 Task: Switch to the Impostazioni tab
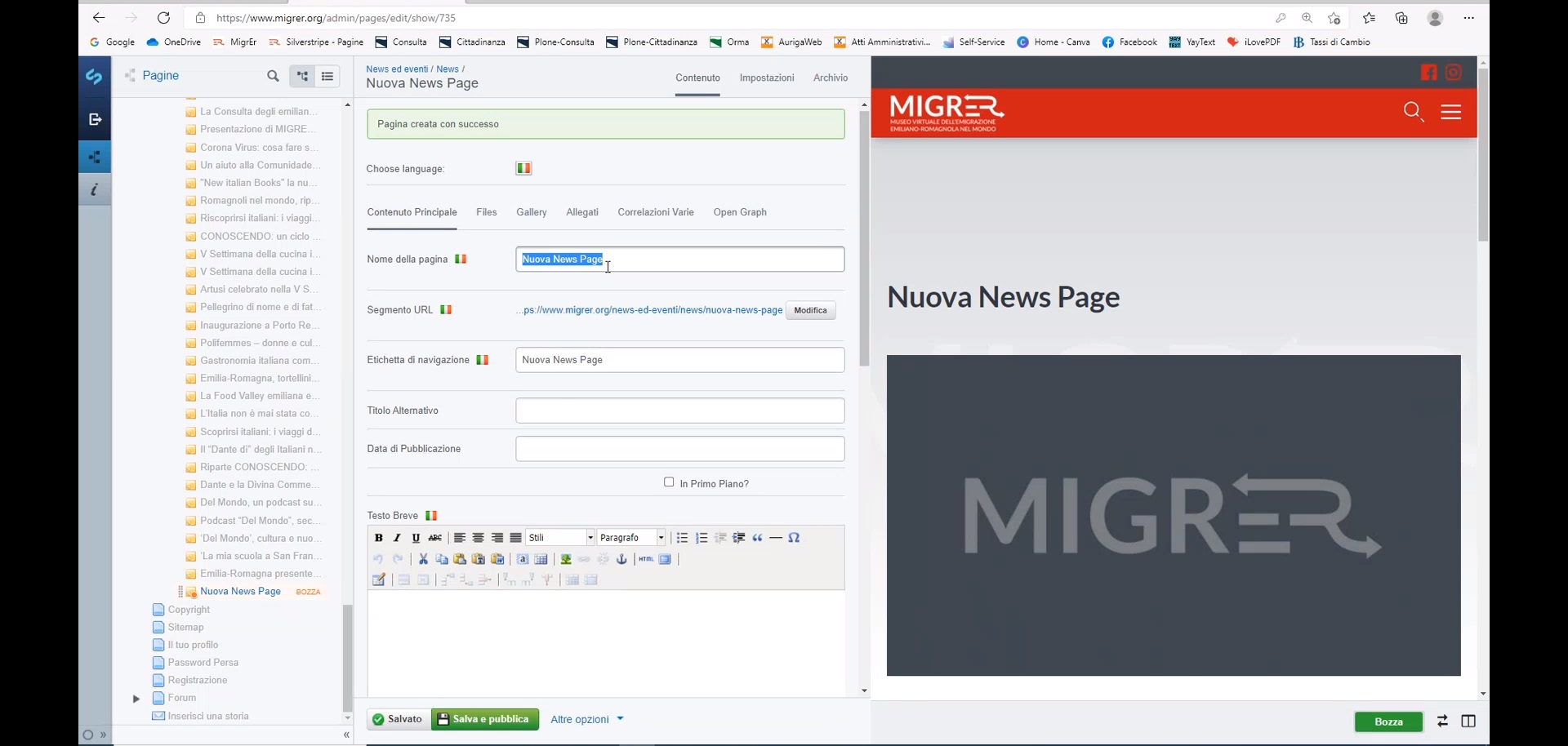click(x=766, y=78)
